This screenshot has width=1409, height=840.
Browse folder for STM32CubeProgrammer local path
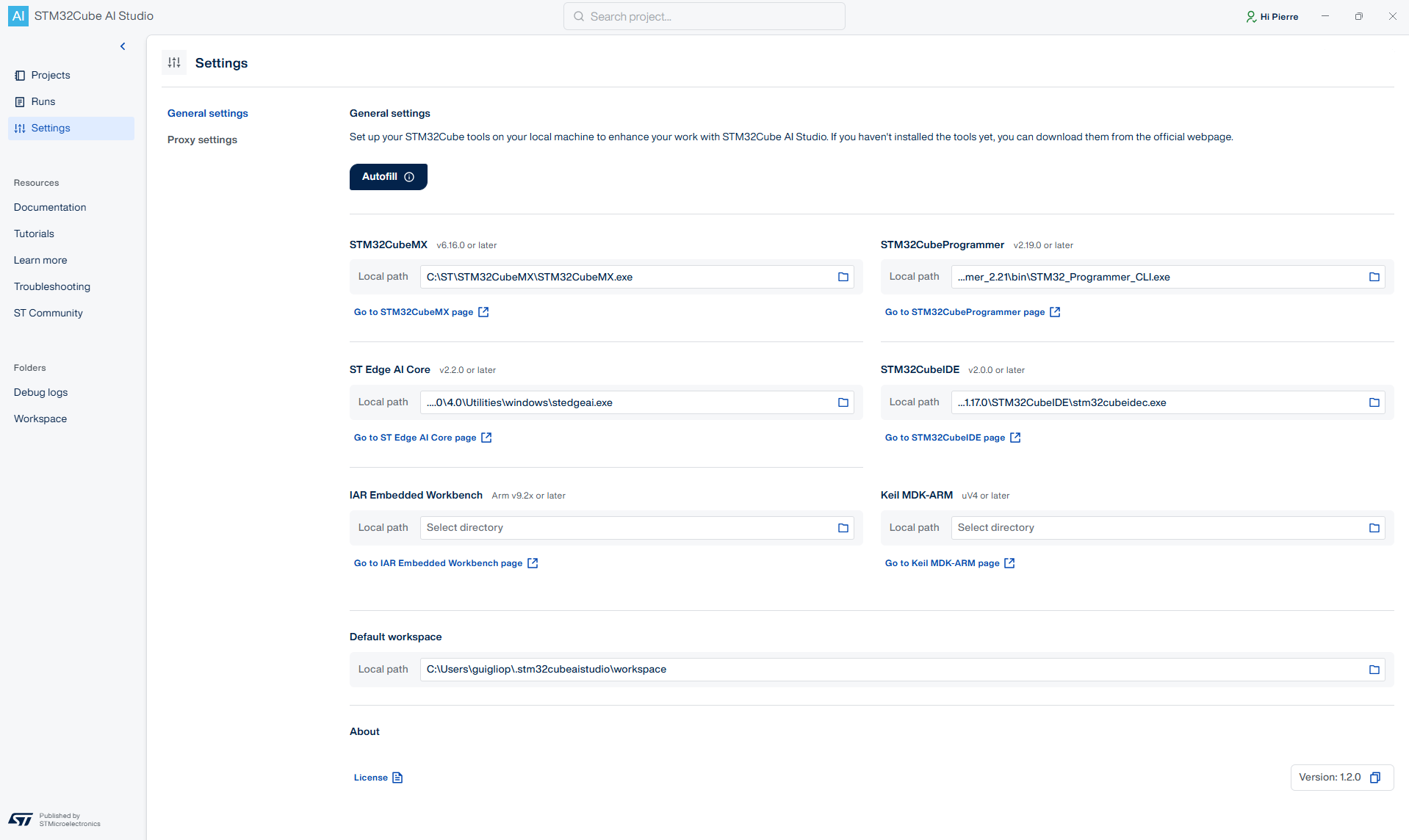[1374, 277]
